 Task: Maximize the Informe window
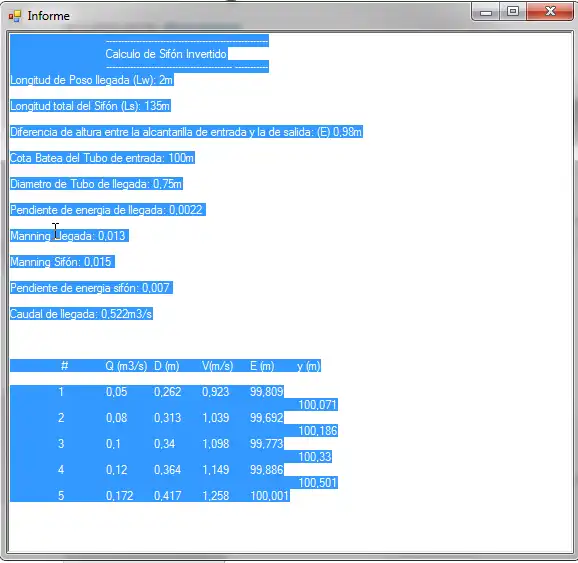pyautogui.click(x=513, y=12)
